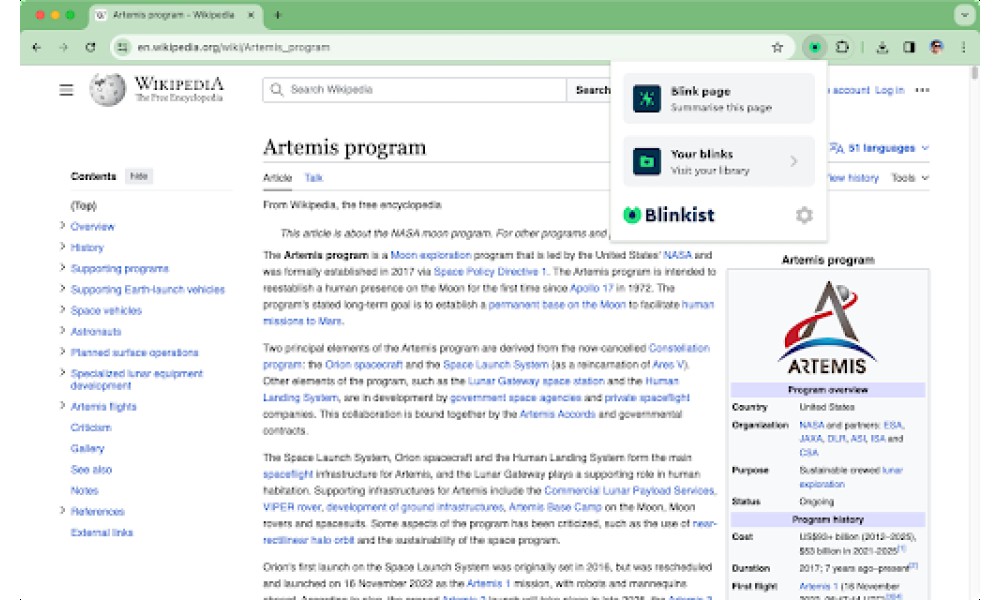This screenshot has height=600, width=1000.
Task: Toggle the Chrome side panel icon
Action: click(909, 47)
